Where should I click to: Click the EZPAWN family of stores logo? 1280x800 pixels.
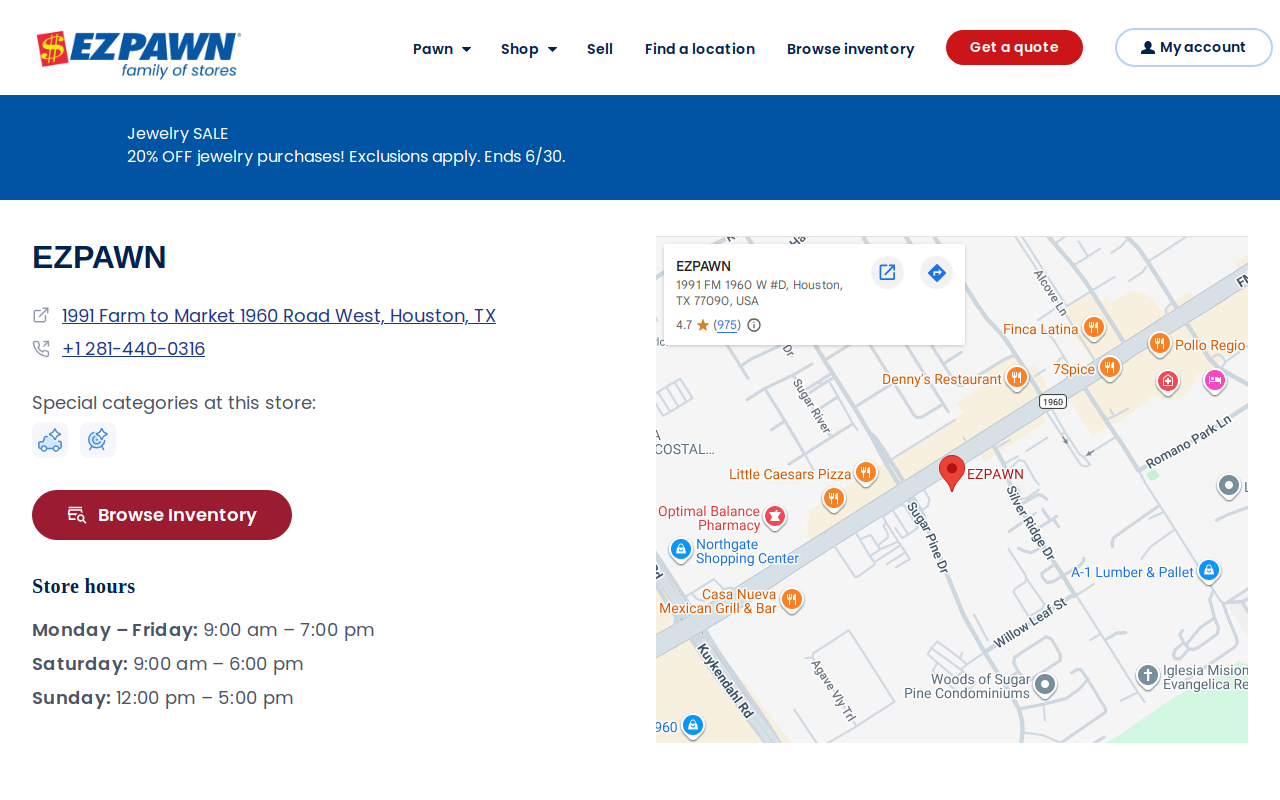(x=139, y=54)
